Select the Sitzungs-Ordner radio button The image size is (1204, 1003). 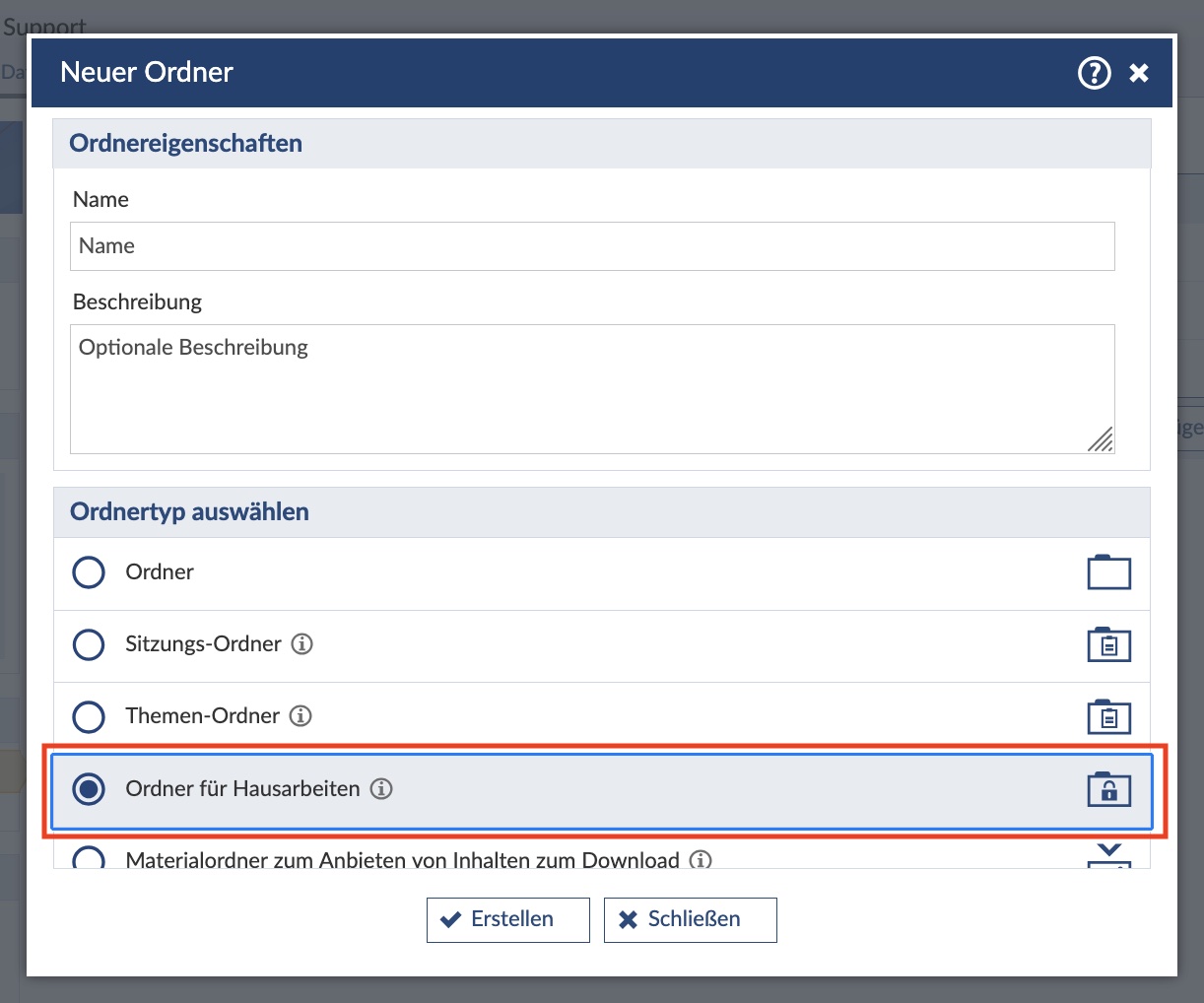point(89,644)
